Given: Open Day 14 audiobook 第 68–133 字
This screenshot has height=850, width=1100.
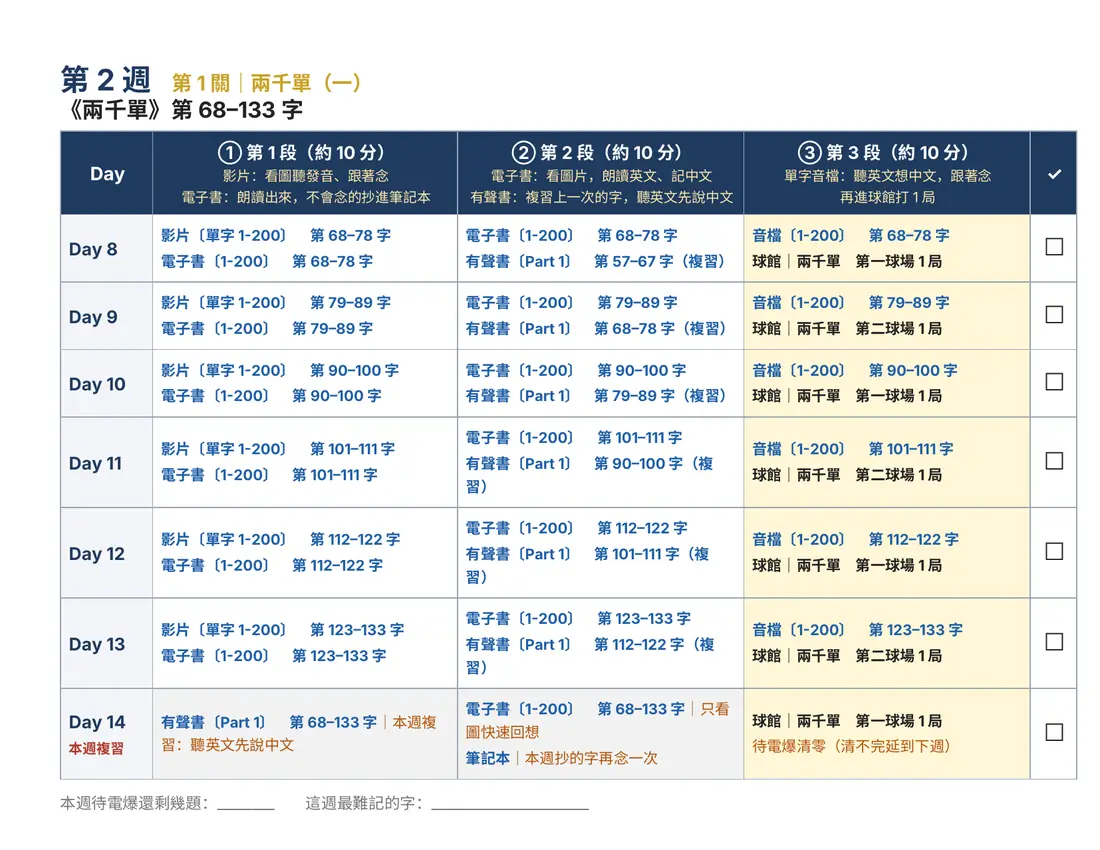Looking at the screenshot, I should 269,722.
